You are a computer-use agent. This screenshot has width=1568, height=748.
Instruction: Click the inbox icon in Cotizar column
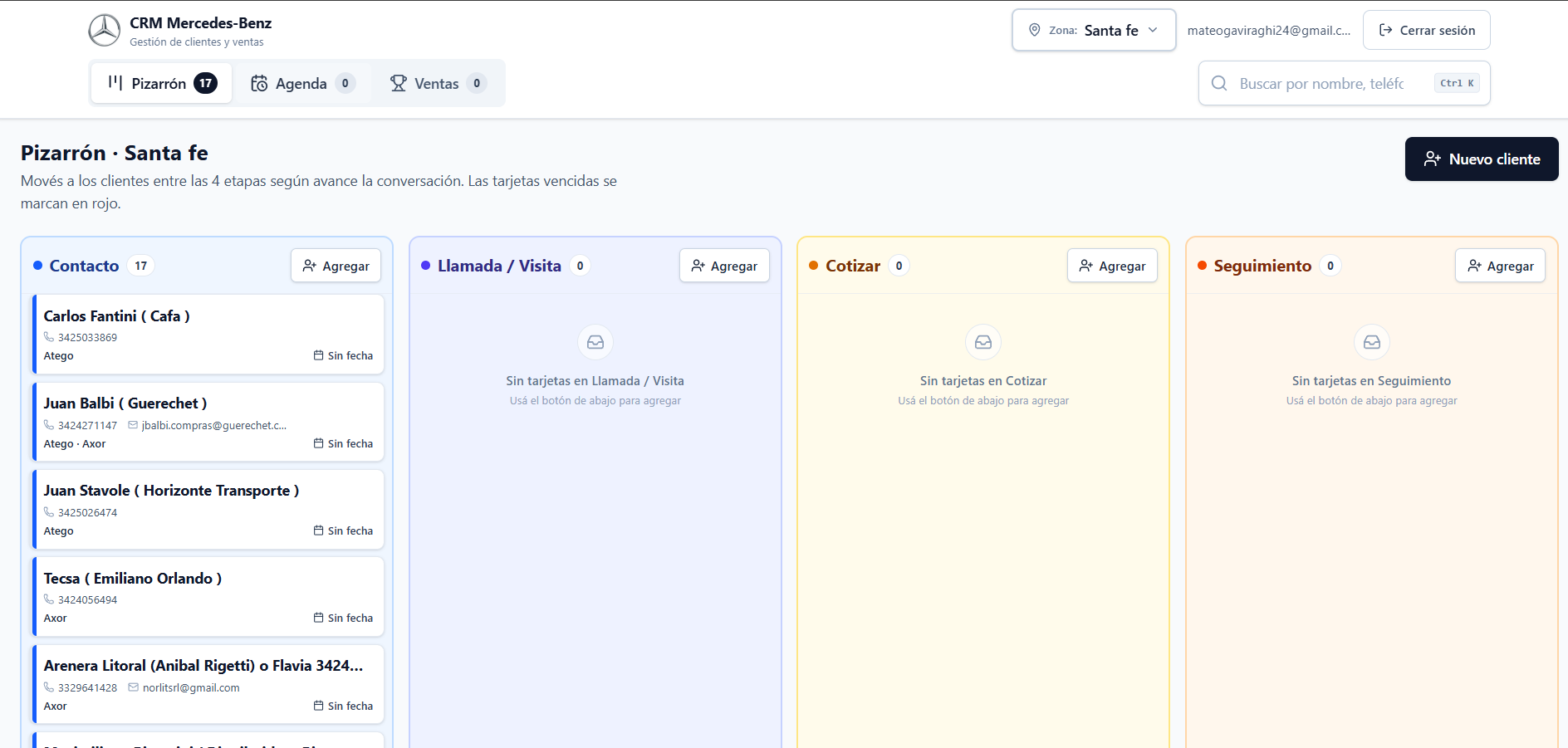[983, 342]
